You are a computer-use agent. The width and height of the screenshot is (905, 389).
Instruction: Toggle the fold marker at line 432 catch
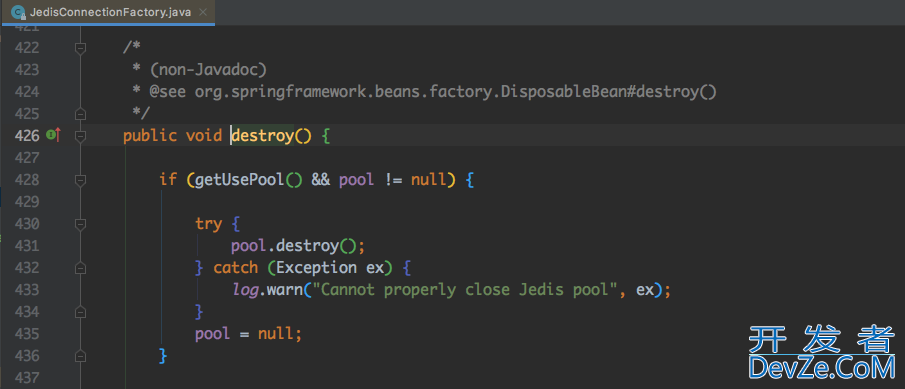(80, 268)
